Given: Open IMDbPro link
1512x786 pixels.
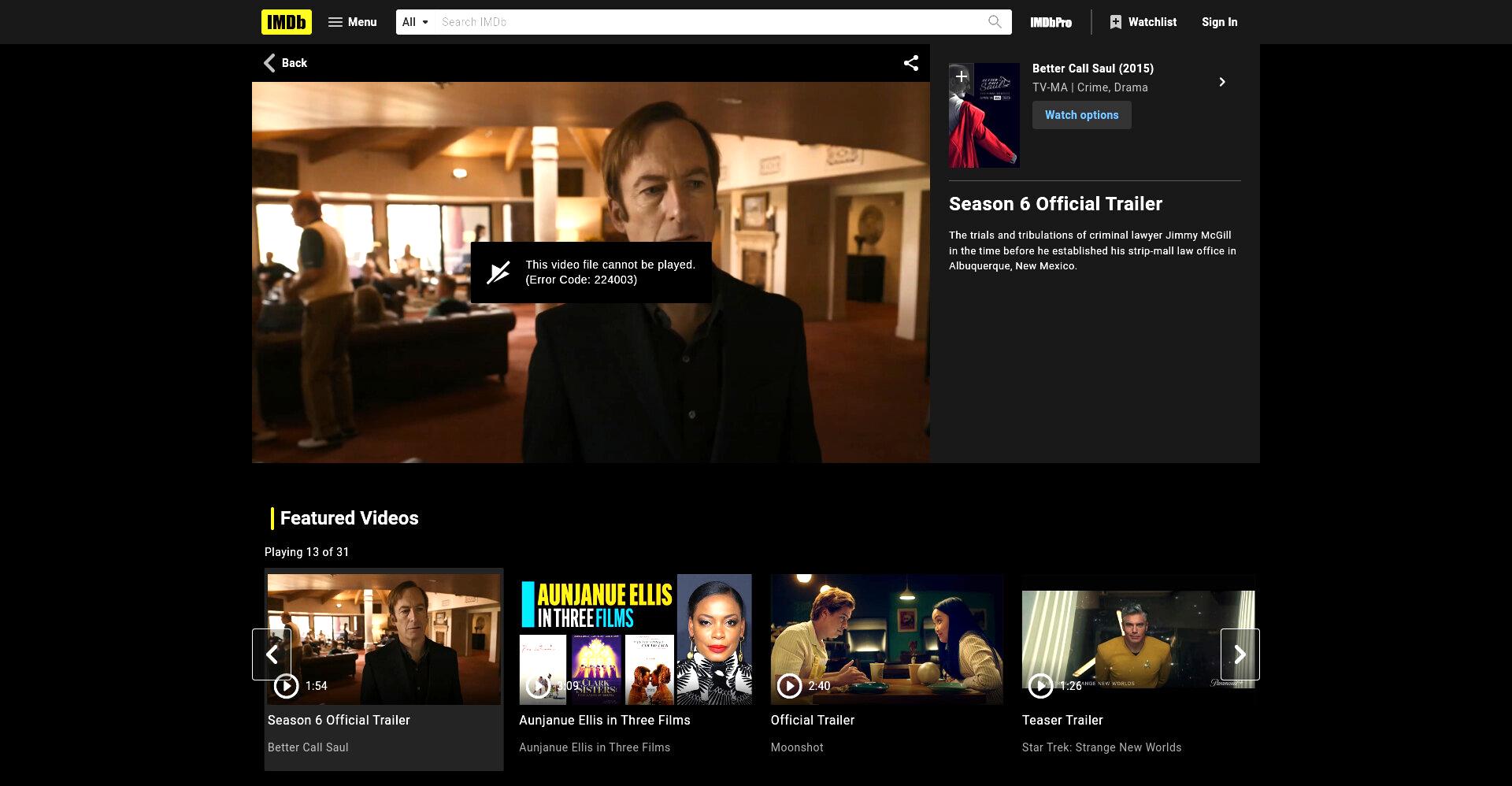Looking at the screenshot, I should tap(1051, 22).
